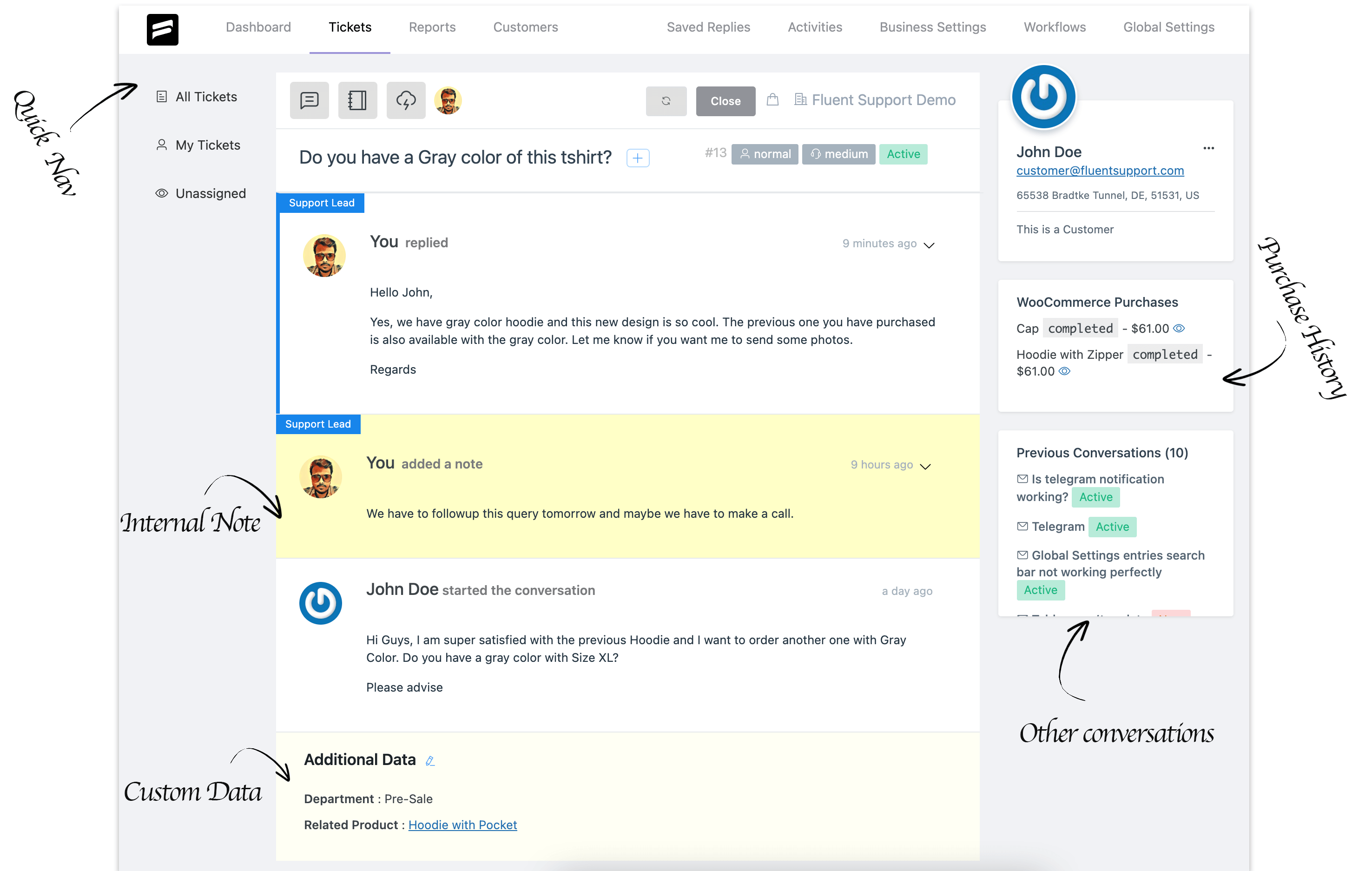Click the refresh/reload ticket icon
Viewport: 1372px width, 871px height.
(x=666, y=100)
